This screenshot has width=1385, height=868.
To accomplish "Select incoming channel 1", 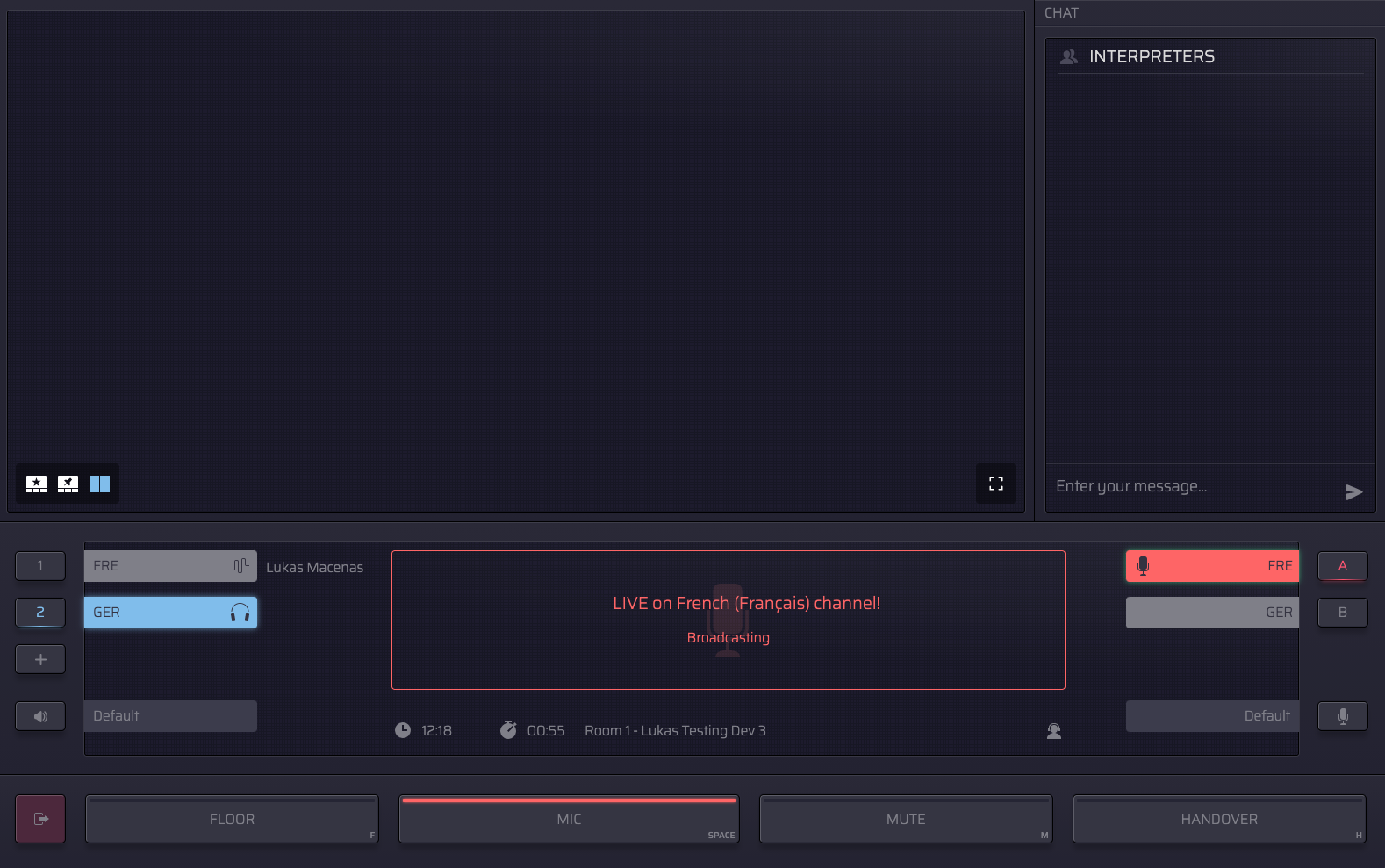I will coord(40,566).
